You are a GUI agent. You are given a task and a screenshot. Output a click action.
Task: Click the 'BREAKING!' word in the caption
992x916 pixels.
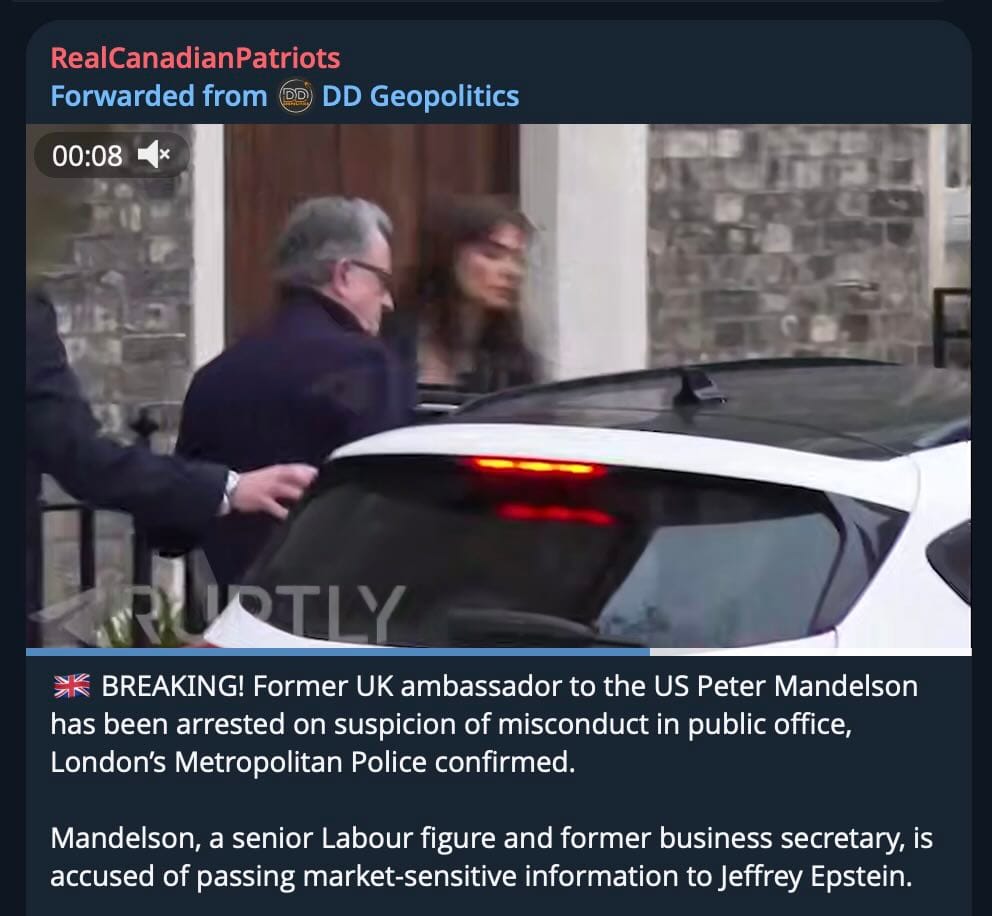coord(172,686)
